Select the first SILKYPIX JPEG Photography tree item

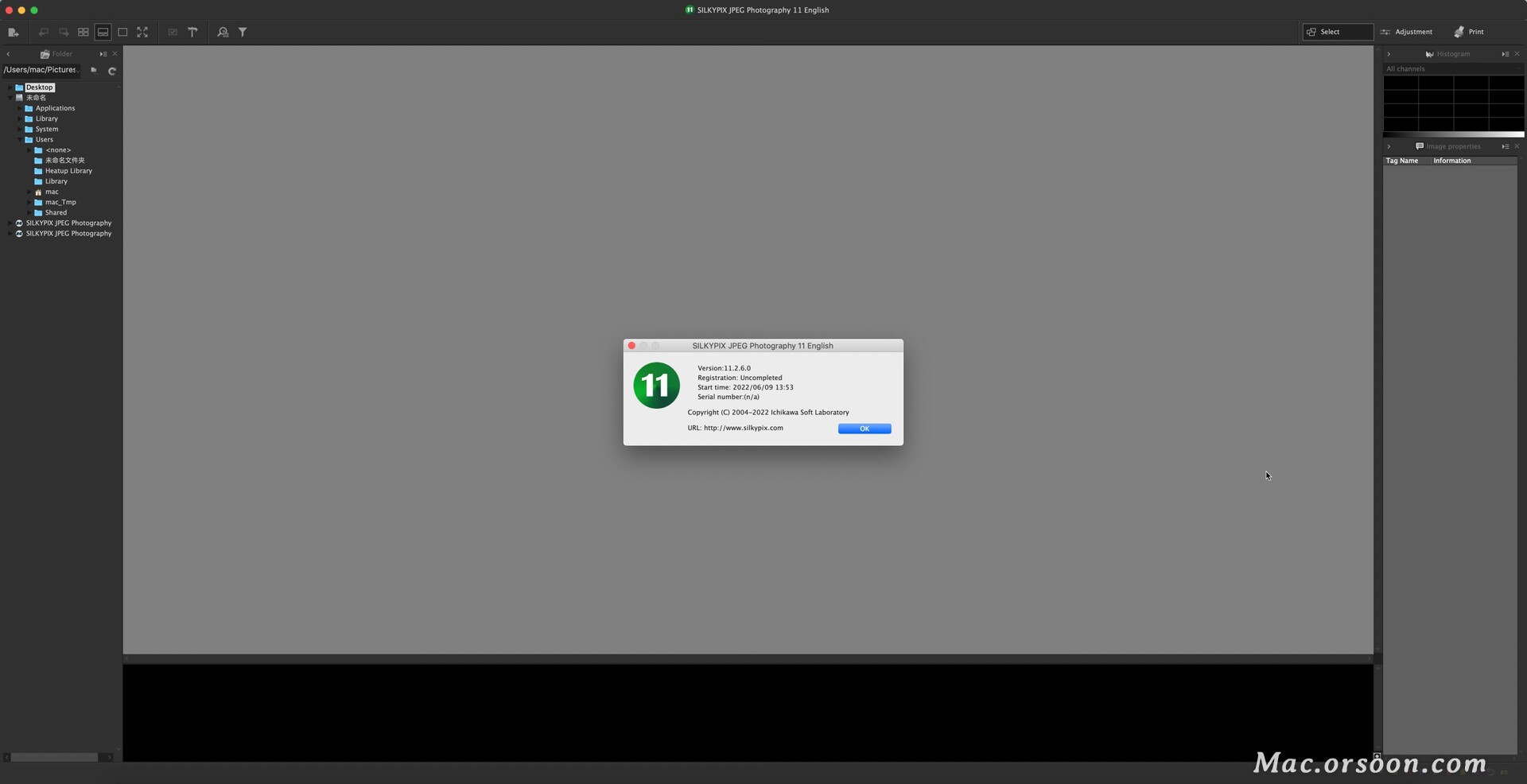(x=68, y=223)
